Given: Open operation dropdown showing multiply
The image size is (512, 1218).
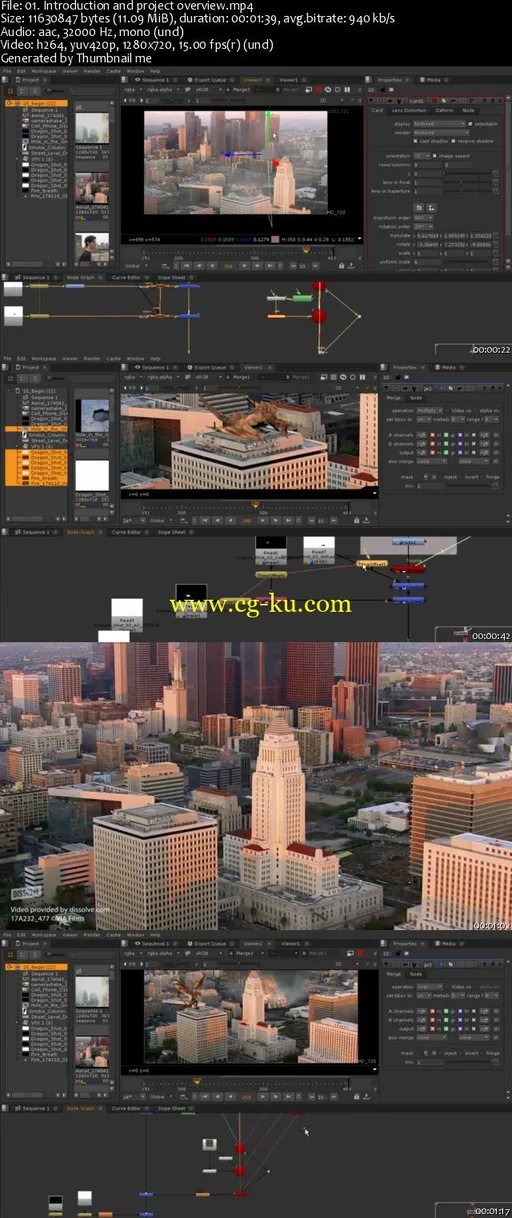Looking at the screenshot, I should 430,410.
